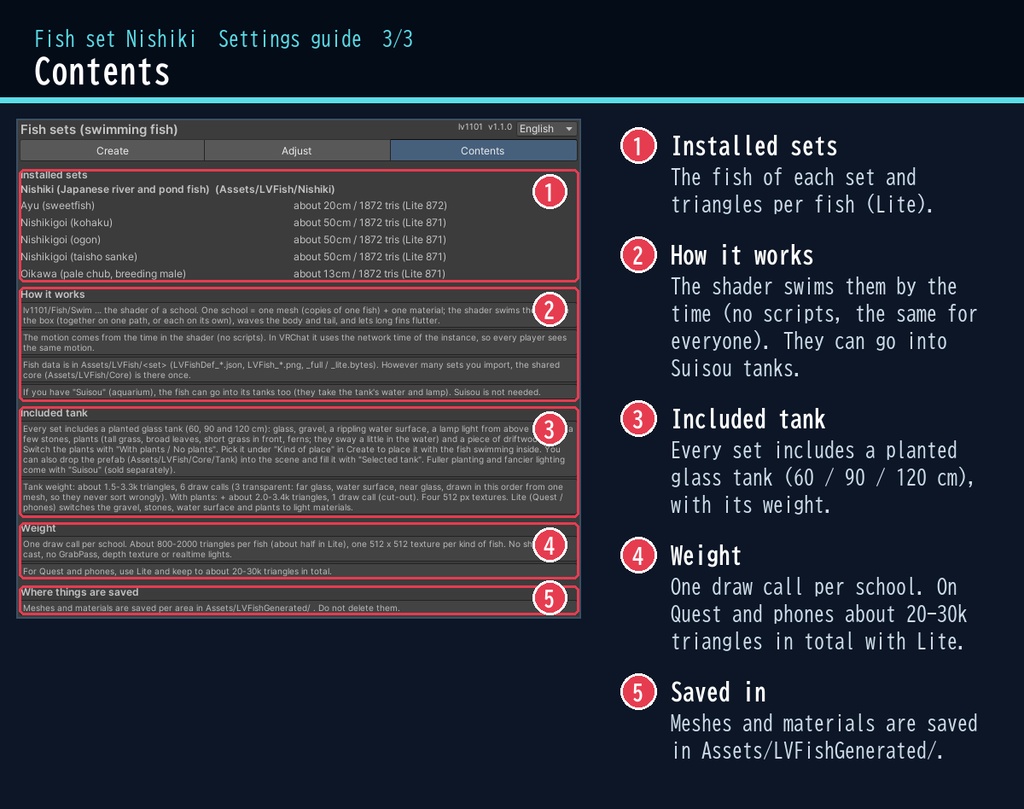This screenshot has width=1024, height=809.
Task: Click "Every set includes a planted glass tank" paragraph
Action: [298, 449]
